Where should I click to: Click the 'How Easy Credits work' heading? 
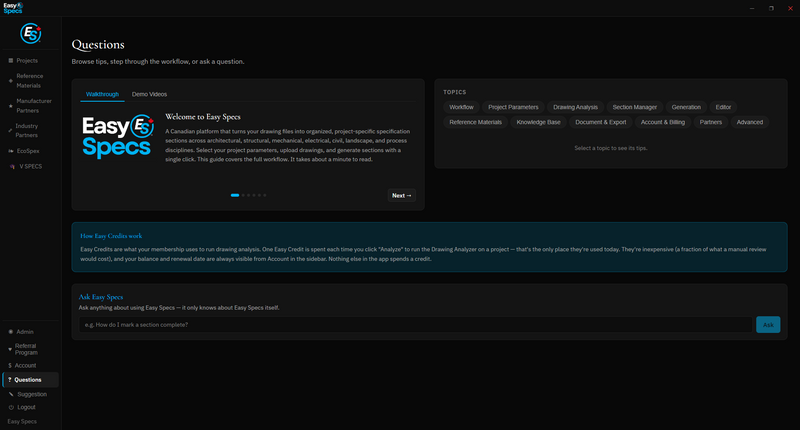111,236
